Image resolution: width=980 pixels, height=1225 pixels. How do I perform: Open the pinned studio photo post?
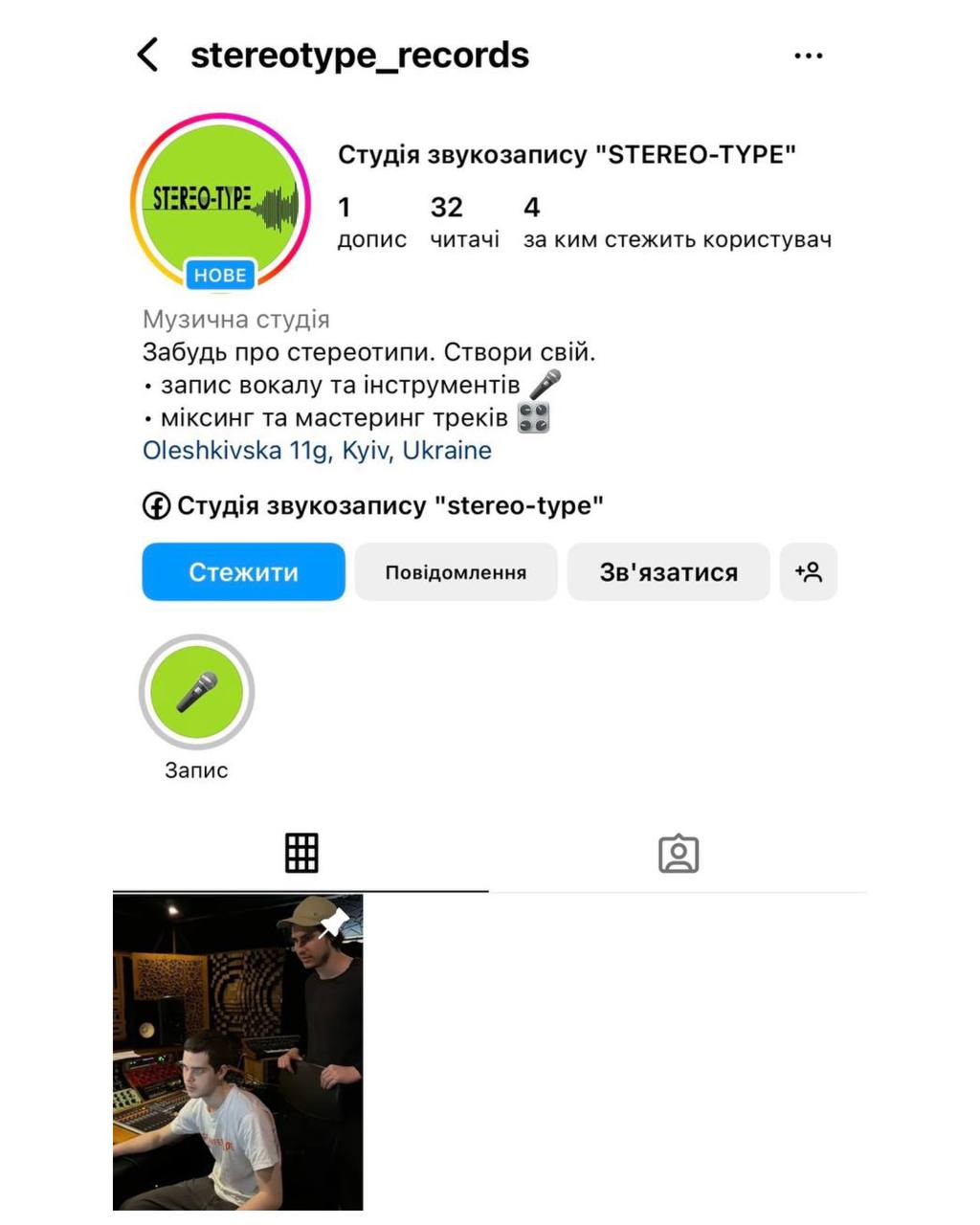click(238, 1053)
